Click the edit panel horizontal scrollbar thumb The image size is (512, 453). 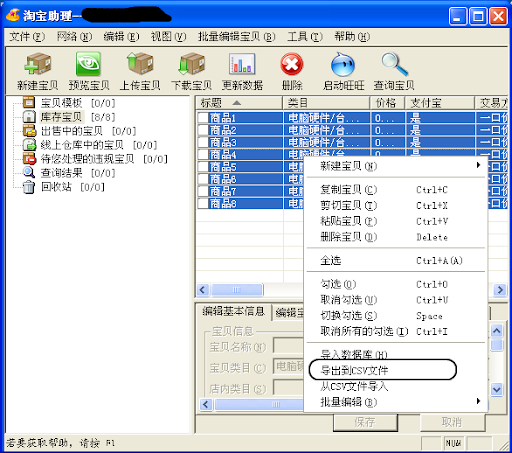(x=259, y=404)
